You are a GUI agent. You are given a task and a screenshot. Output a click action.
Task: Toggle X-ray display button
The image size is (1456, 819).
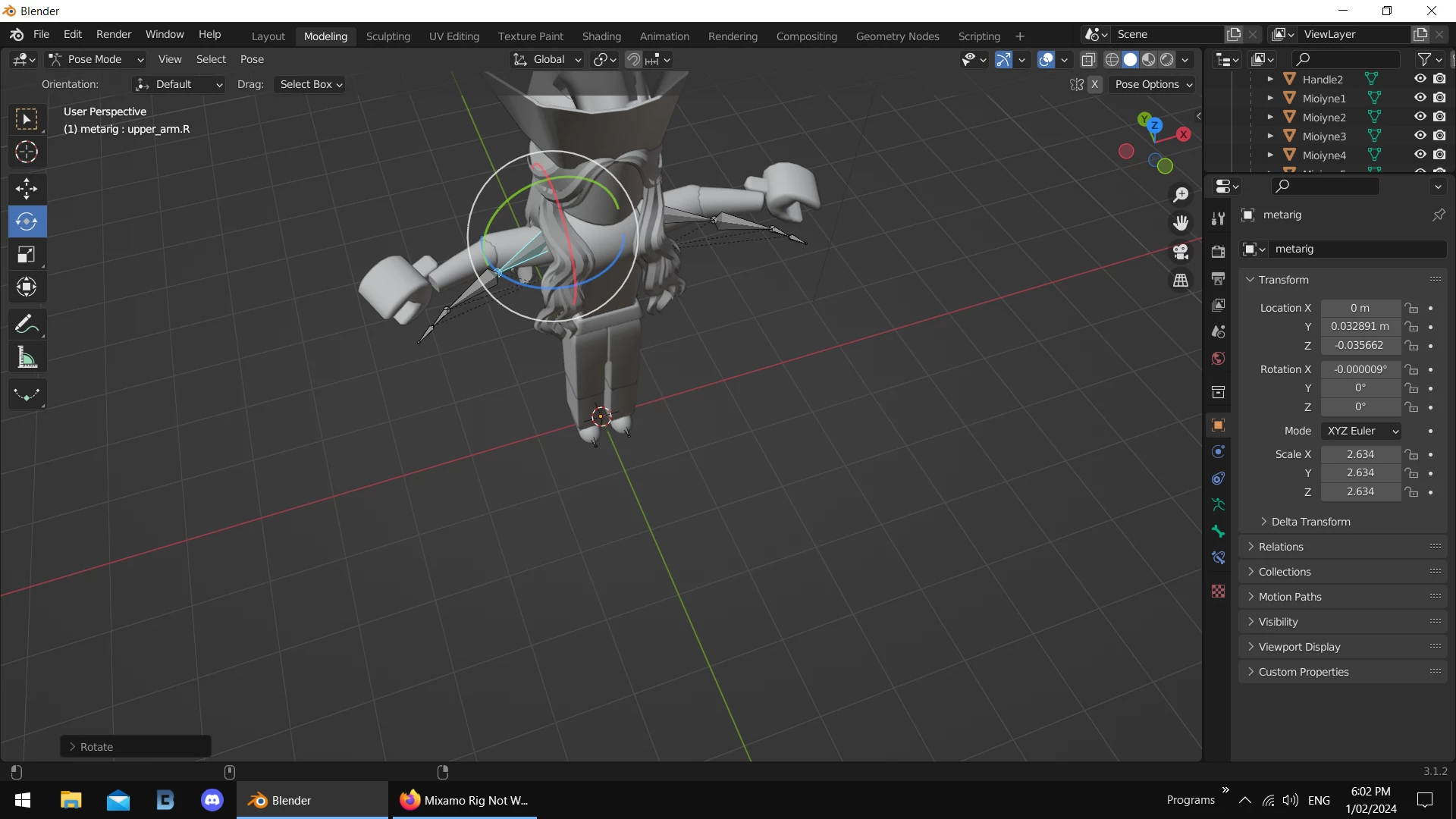1088,59
